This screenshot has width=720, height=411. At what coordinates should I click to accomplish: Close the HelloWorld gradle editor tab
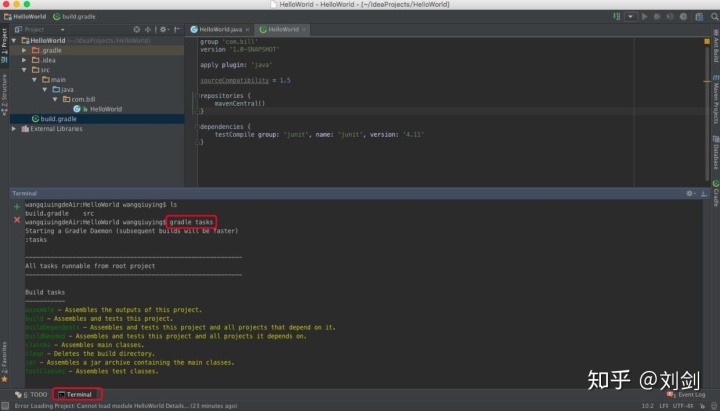304,29
